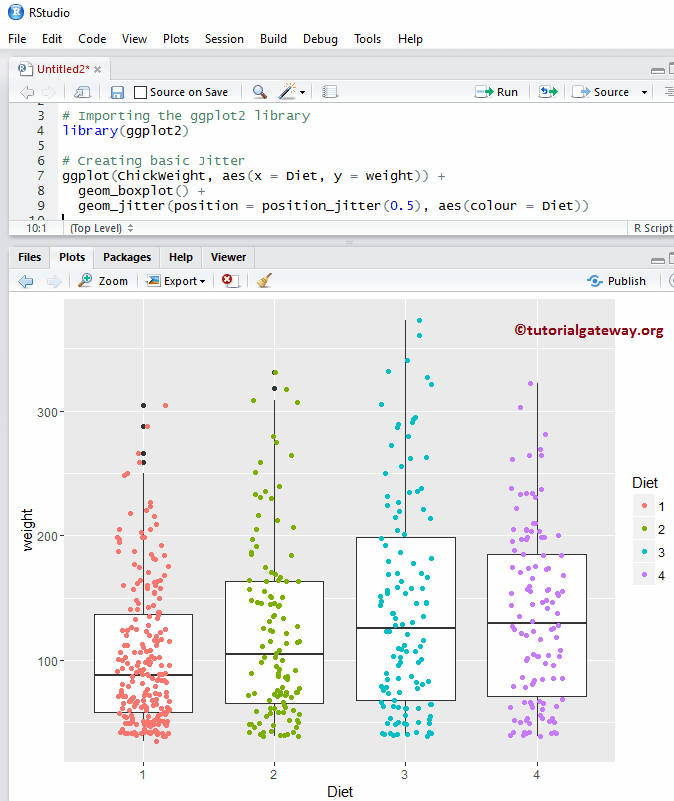Click the compile report notebook icon
Viewport: 674px width, 801px height.
[x=330, y=92]
